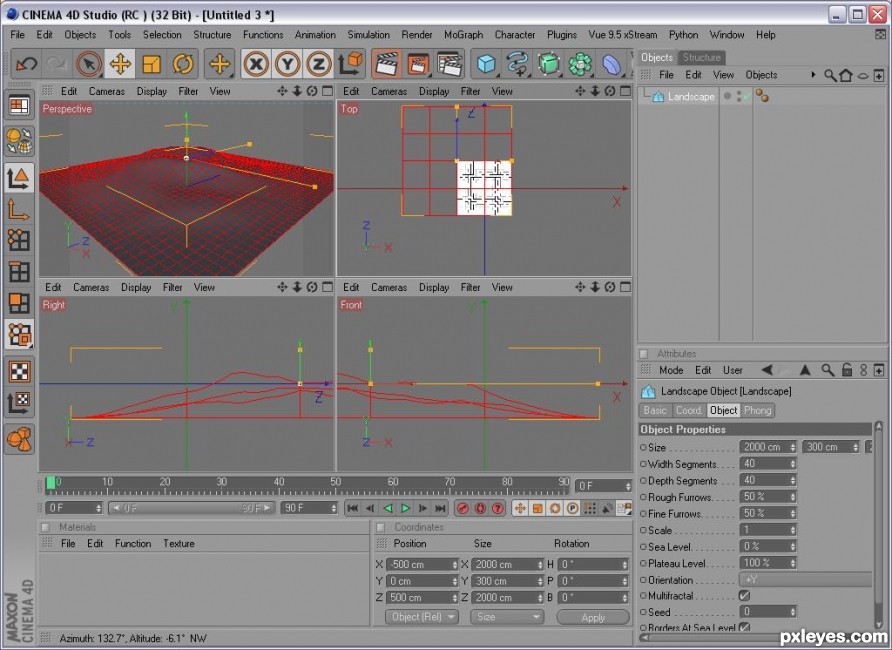Toggle the green enable checkmark for Landscape

[747, 97]
